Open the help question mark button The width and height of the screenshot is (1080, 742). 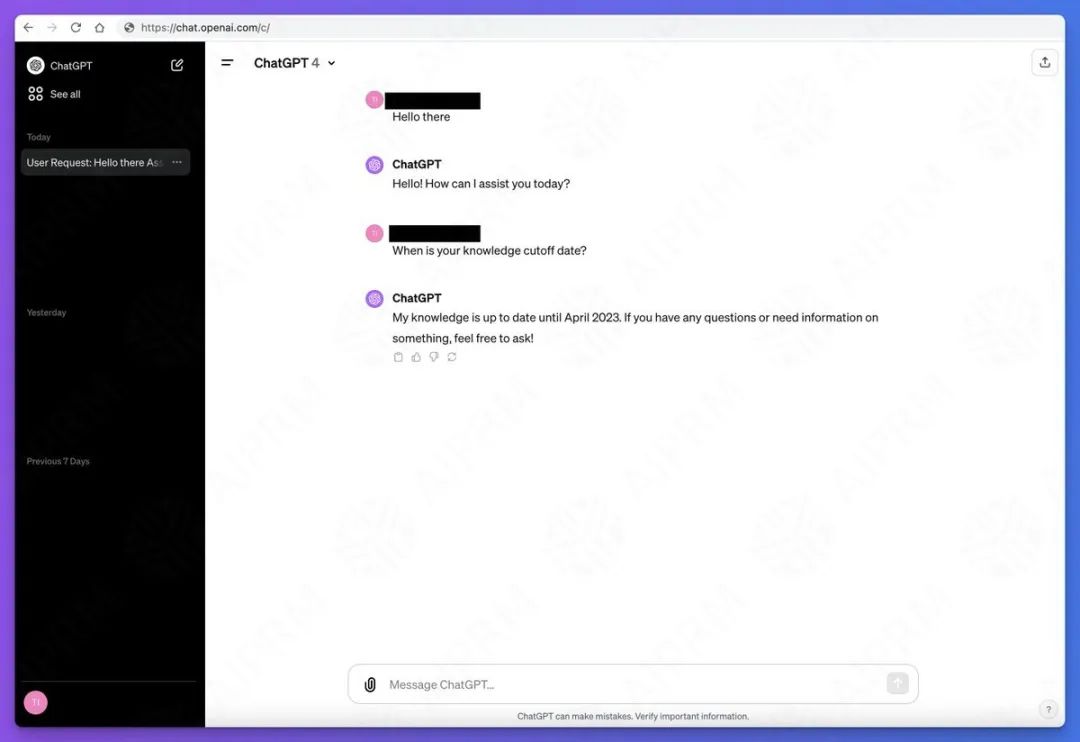coord(1048,709)
